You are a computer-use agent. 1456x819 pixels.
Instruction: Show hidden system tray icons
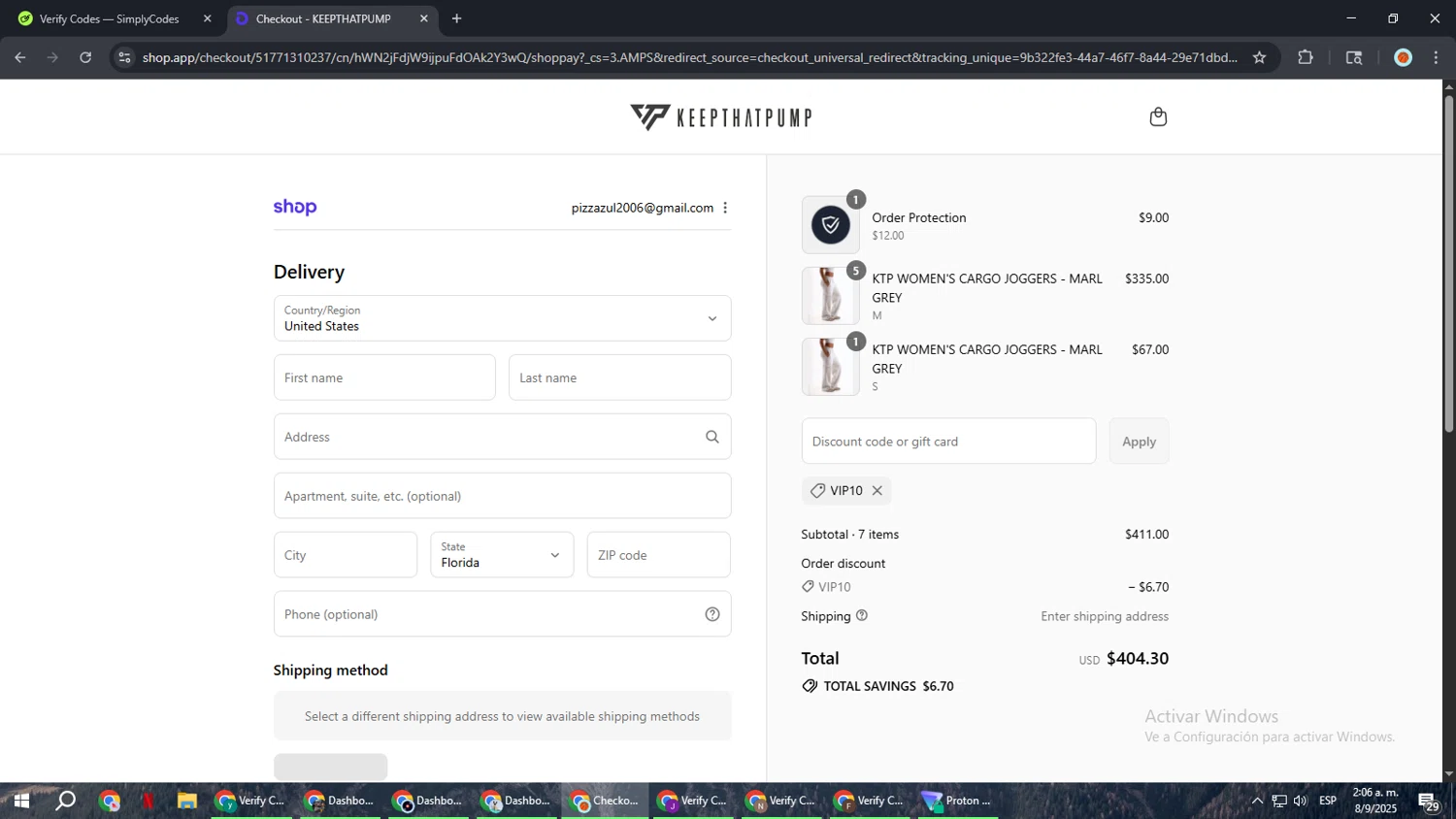tap(1257, 801)
